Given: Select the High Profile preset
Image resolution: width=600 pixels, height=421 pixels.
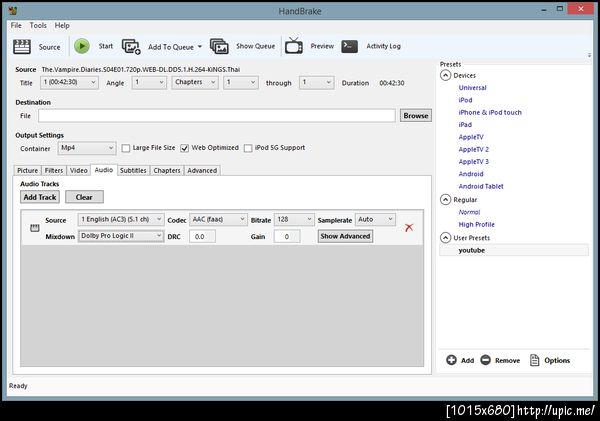Looking at the screenshot, I should click(x=476, y=224).
